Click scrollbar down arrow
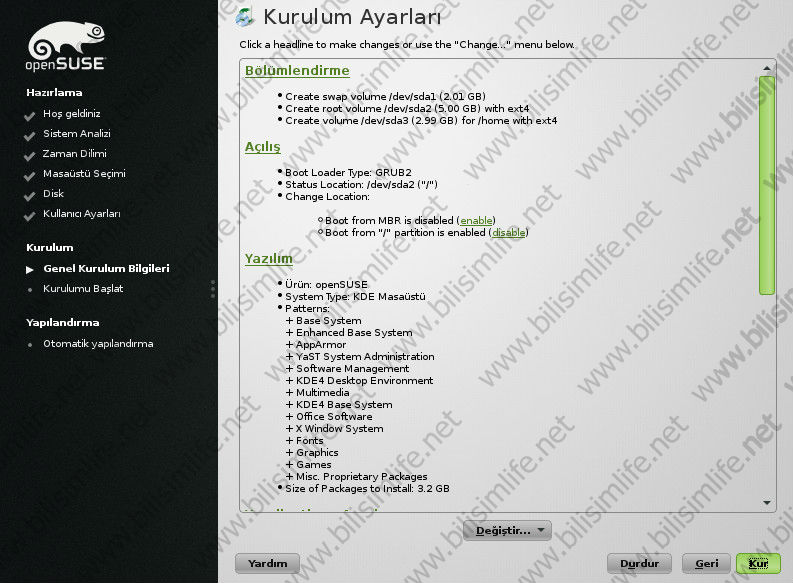 (x=767, y=503)
